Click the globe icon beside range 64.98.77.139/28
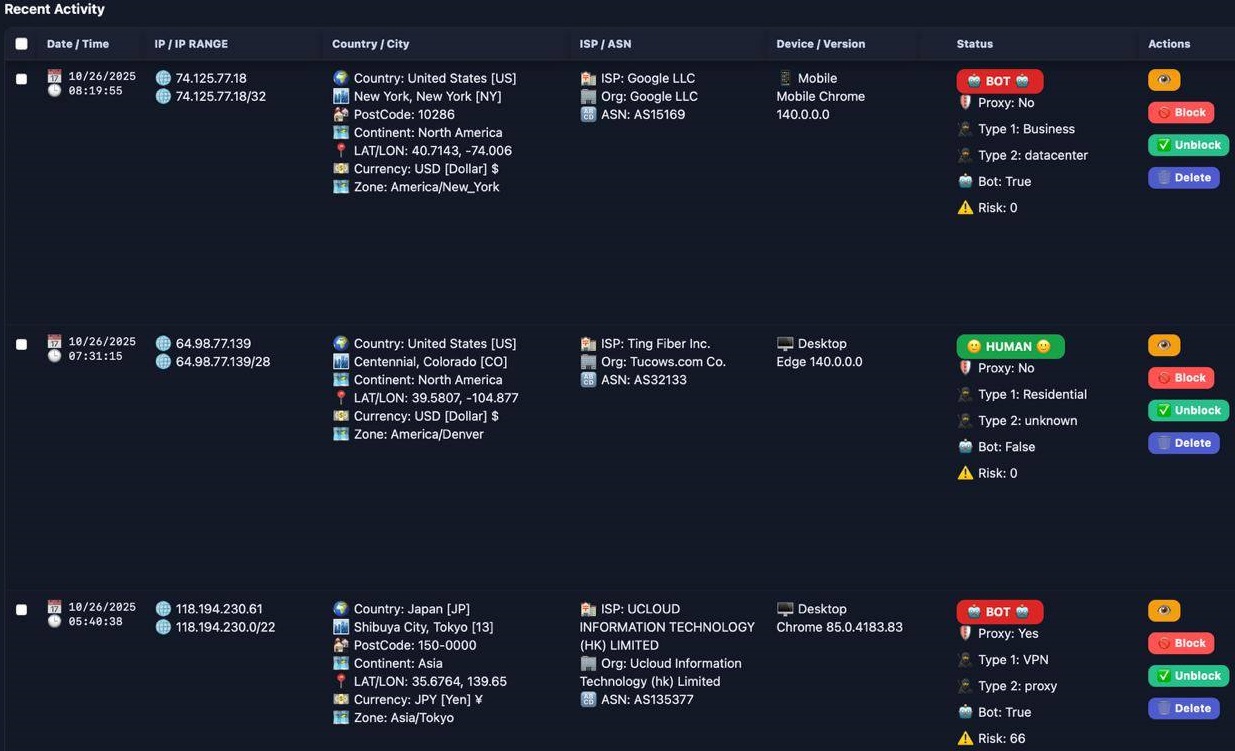 click(163, 362)
